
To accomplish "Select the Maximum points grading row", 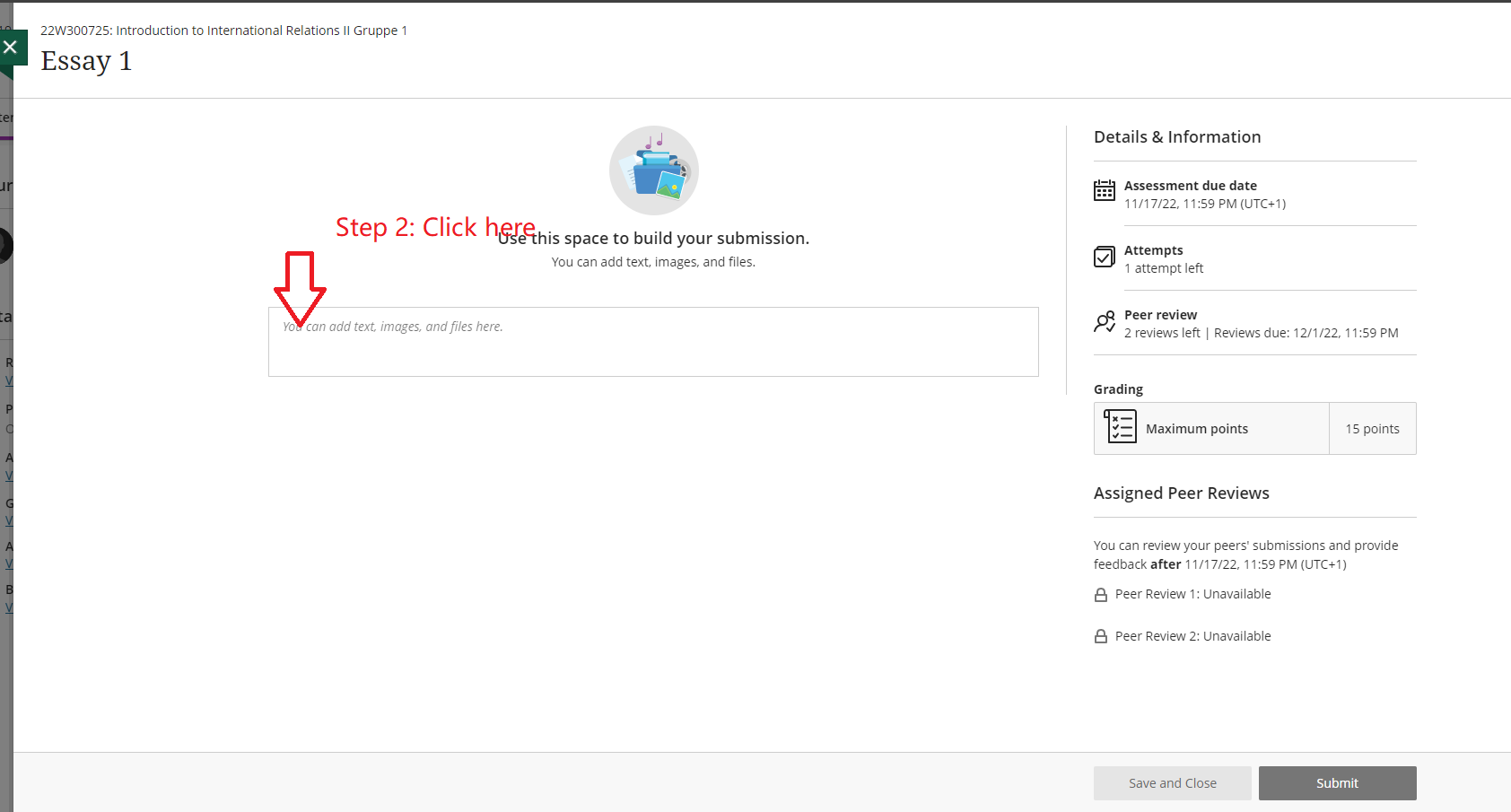I will pyautogui.click(x=1196, y=429).
